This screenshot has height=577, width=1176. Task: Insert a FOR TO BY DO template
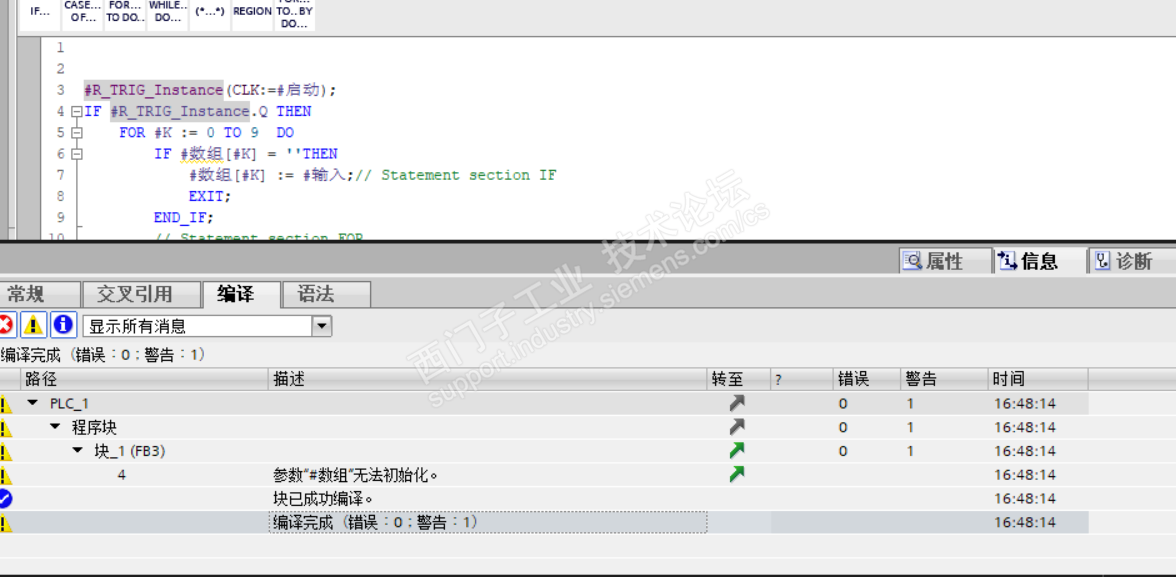click(x=295, y=13)
